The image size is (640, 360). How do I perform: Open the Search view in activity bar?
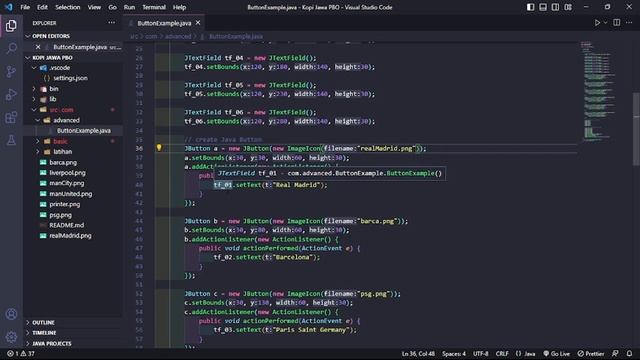click(11, 49)
